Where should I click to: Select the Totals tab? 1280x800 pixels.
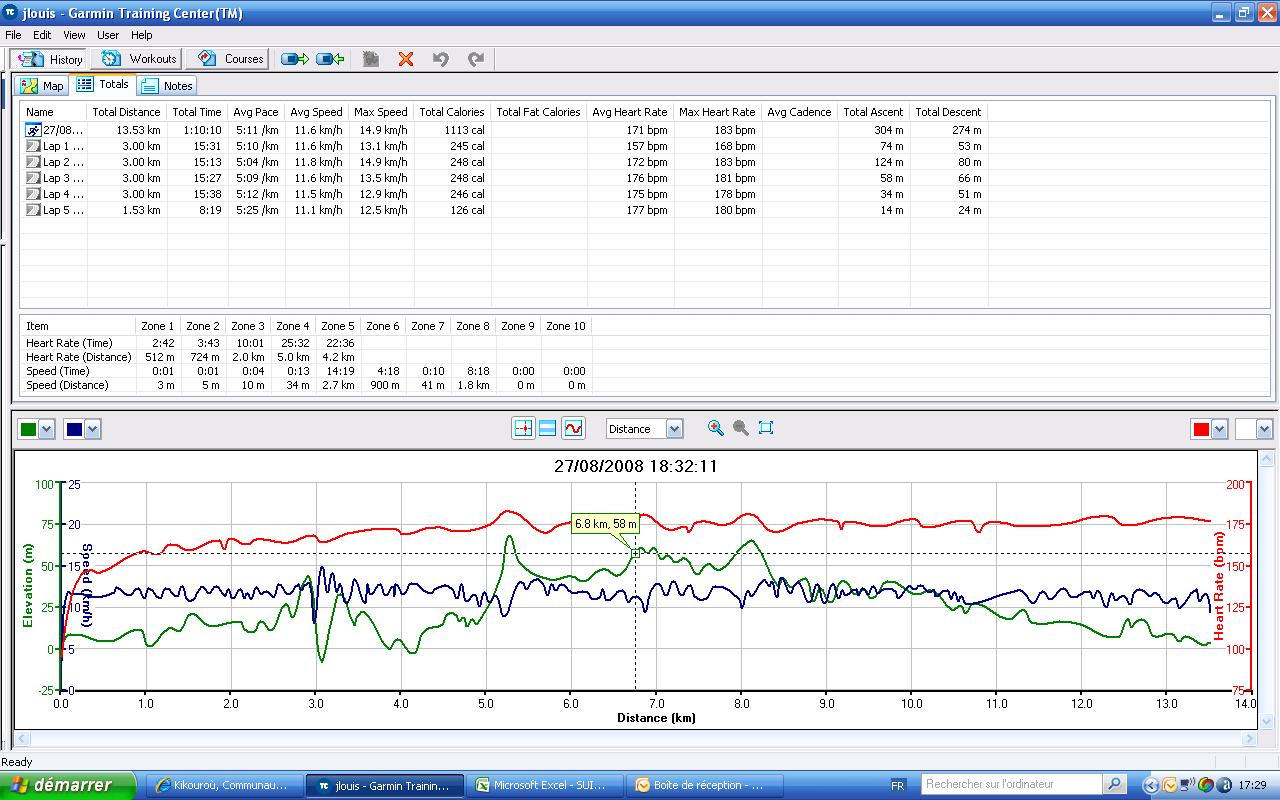[103, 85]
